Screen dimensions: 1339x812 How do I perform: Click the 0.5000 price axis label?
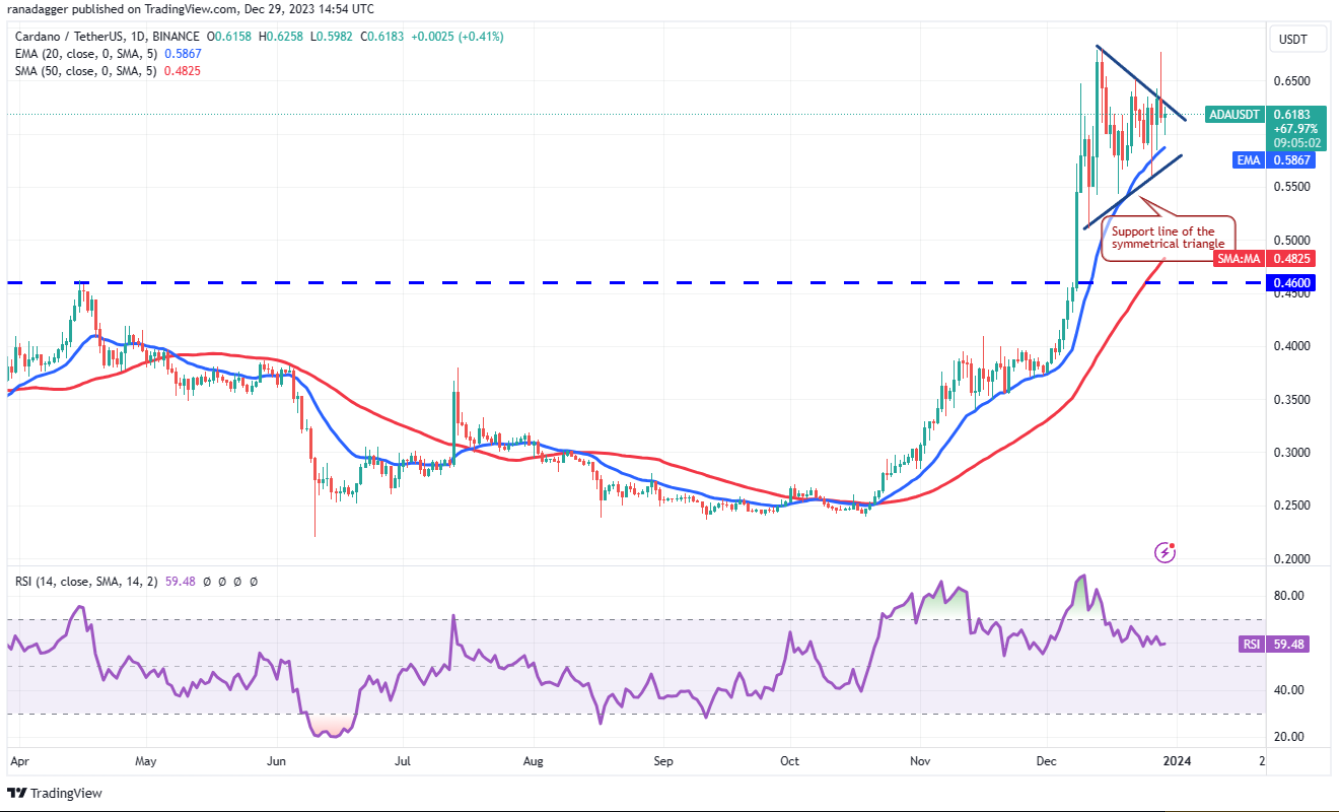(1291, 240)
